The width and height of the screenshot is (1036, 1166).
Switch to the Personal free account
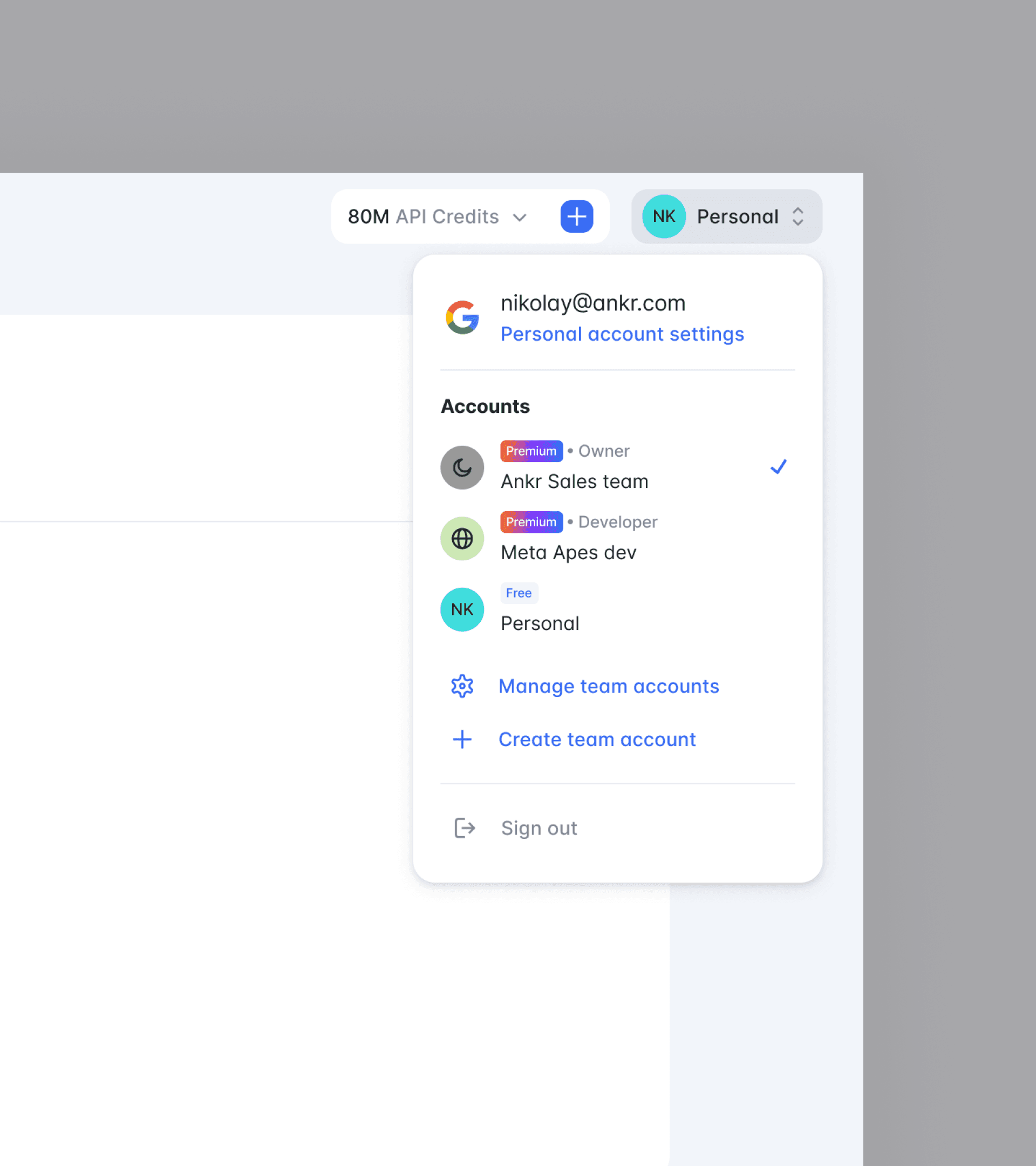(540, 623)
